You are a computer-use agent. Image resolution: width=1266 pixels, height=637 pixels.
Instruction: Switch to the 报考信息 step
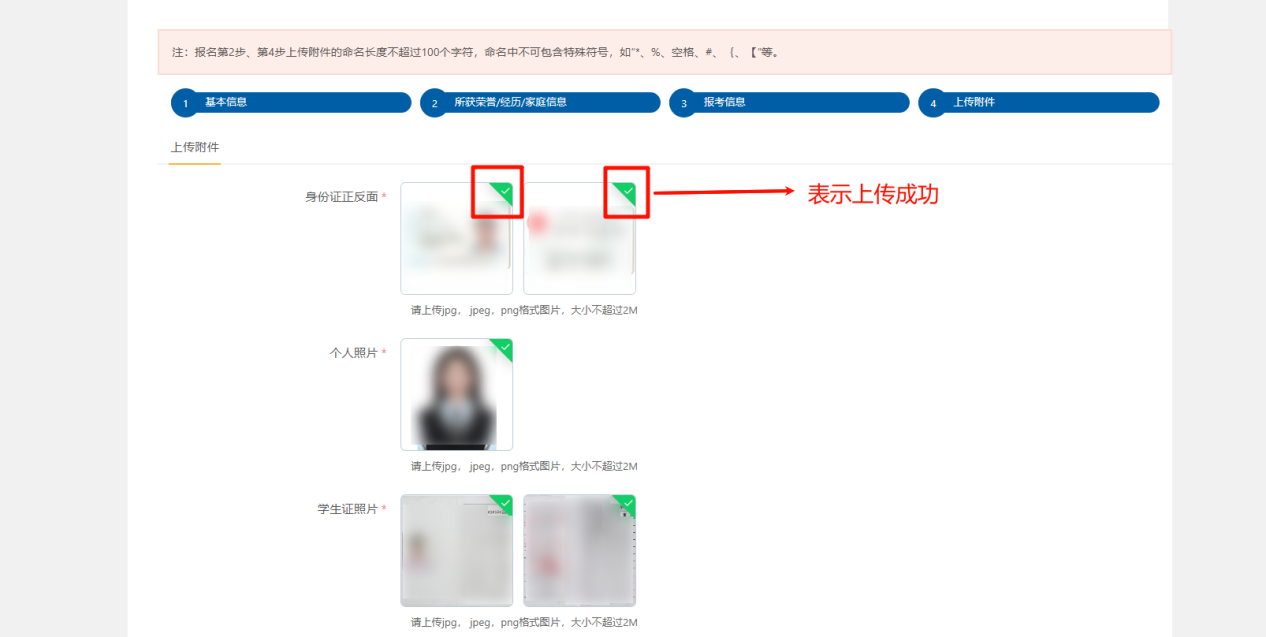click(724, 102)
